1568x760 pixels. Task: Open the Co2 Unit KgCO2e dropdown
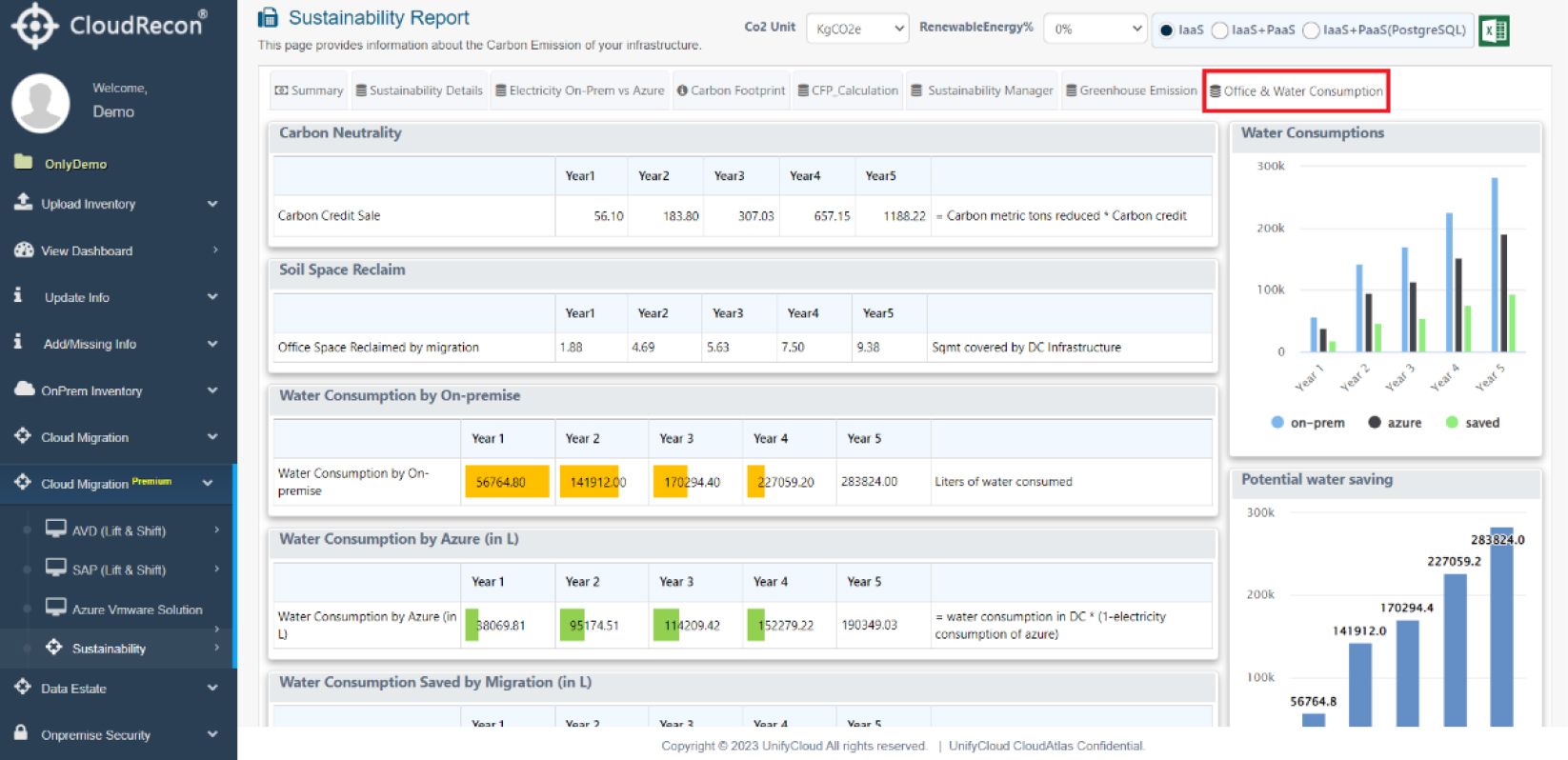[857, 29]
